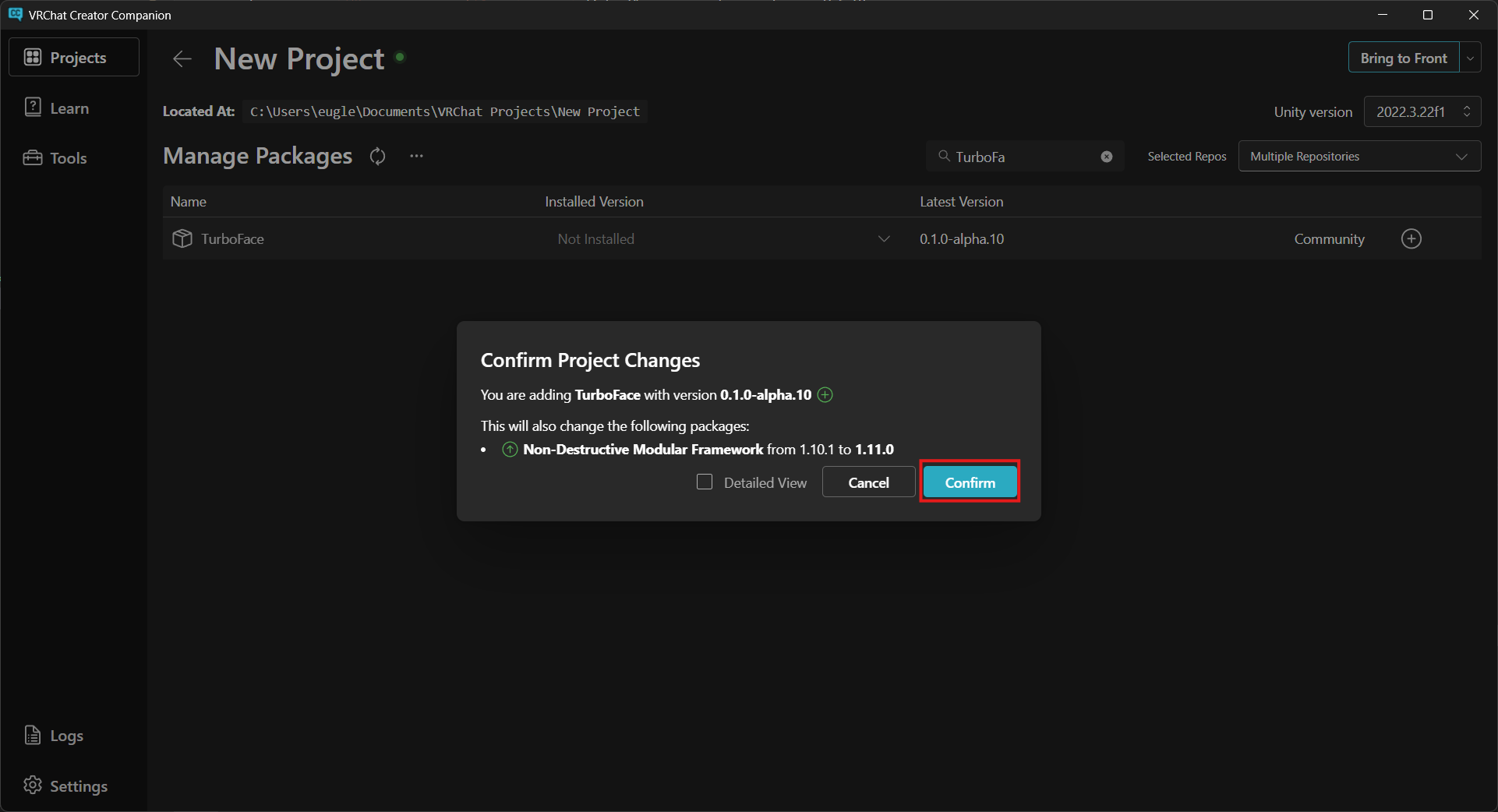1498x812 pixels.
Task: Click the Installed Version column header
Action: point(594,202)
